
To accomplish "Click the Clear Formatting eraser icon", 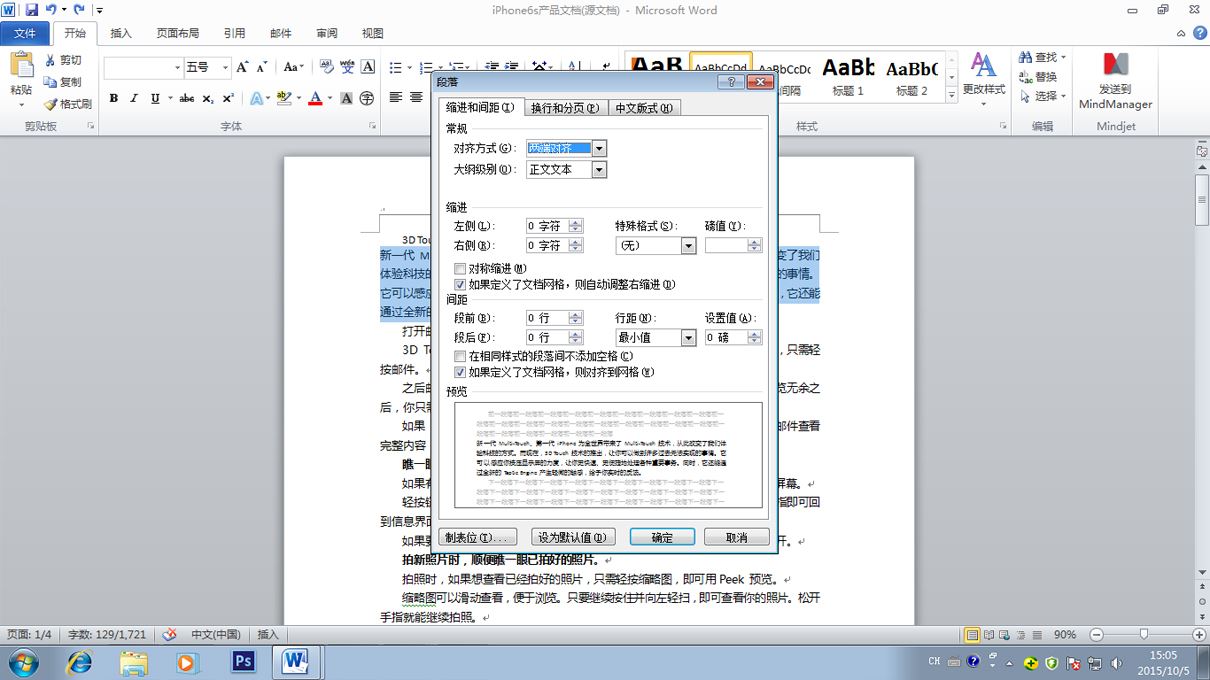I will [326, 67].
